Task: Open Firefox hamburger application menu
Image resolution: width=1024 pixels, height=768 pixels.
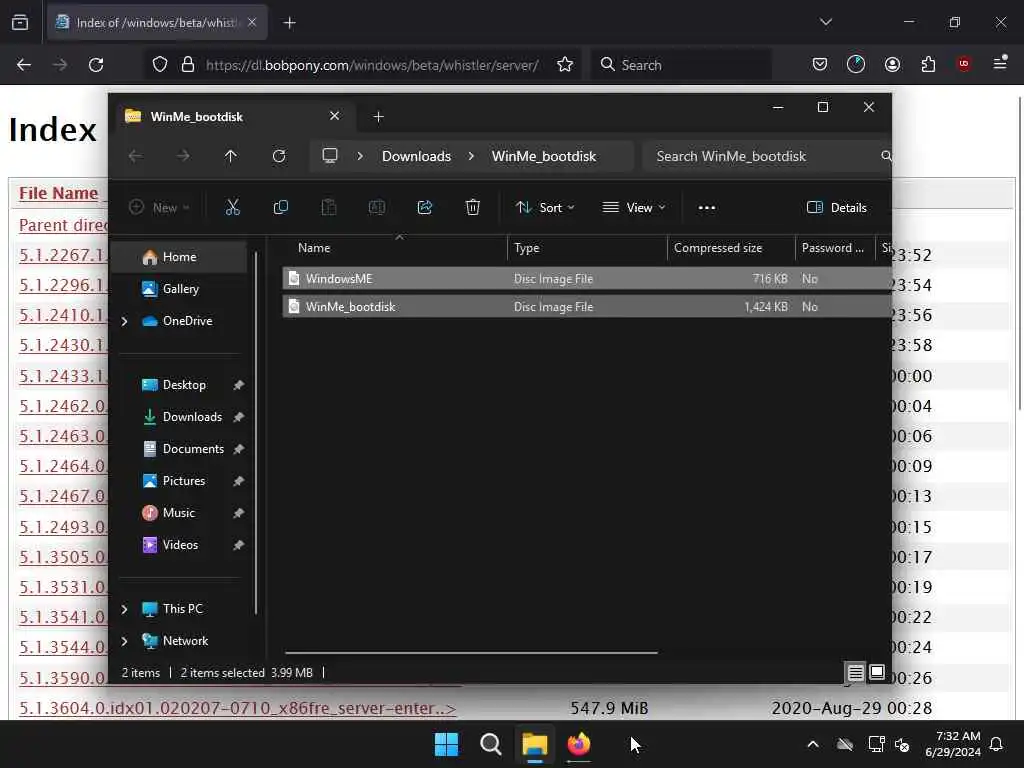Action: click(1000, 63)
